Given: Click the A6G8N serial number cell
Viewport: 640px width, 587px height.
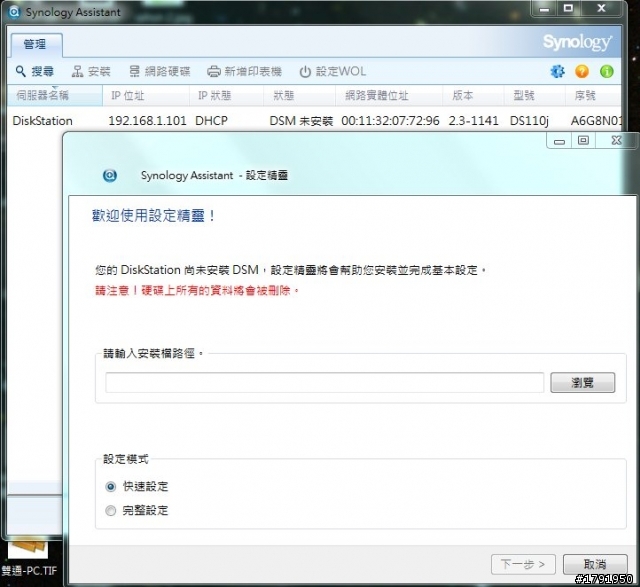Looking at the screenshot, I should pyautogui.click(x=596, y=121).
